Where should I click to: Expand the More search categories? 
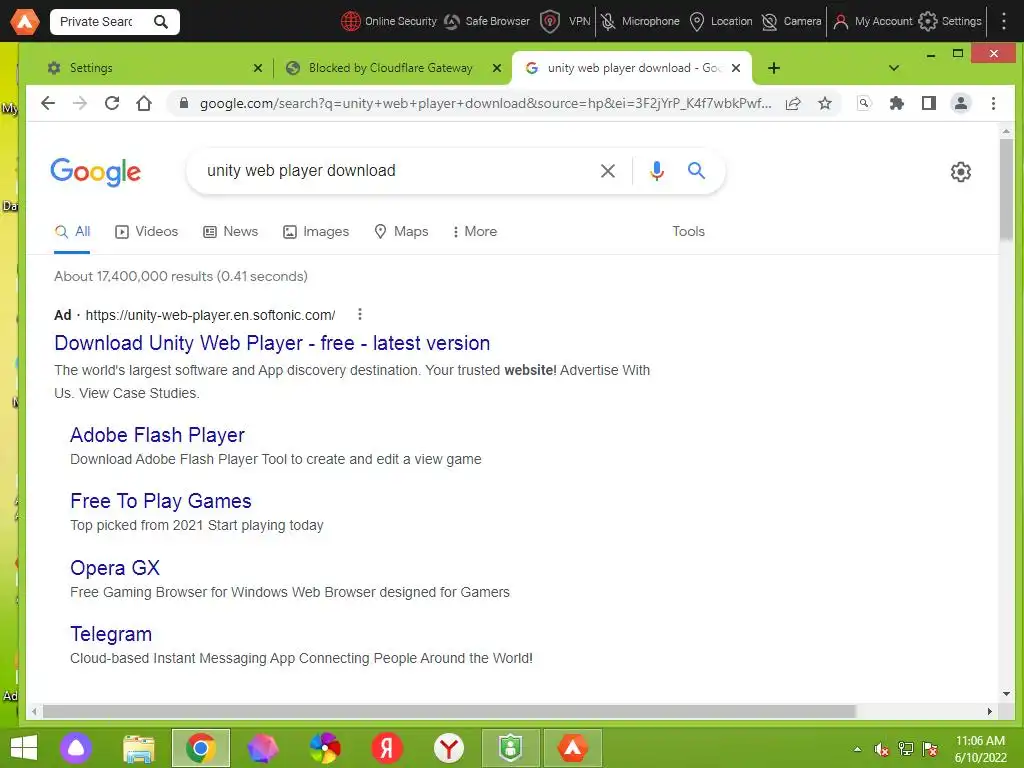(x=475, y=231)
